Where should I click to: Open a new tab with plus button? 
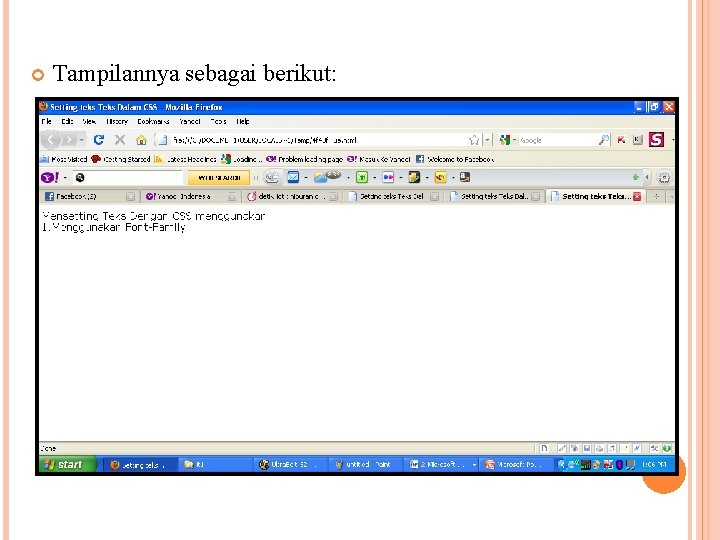(x=657, y=197)
